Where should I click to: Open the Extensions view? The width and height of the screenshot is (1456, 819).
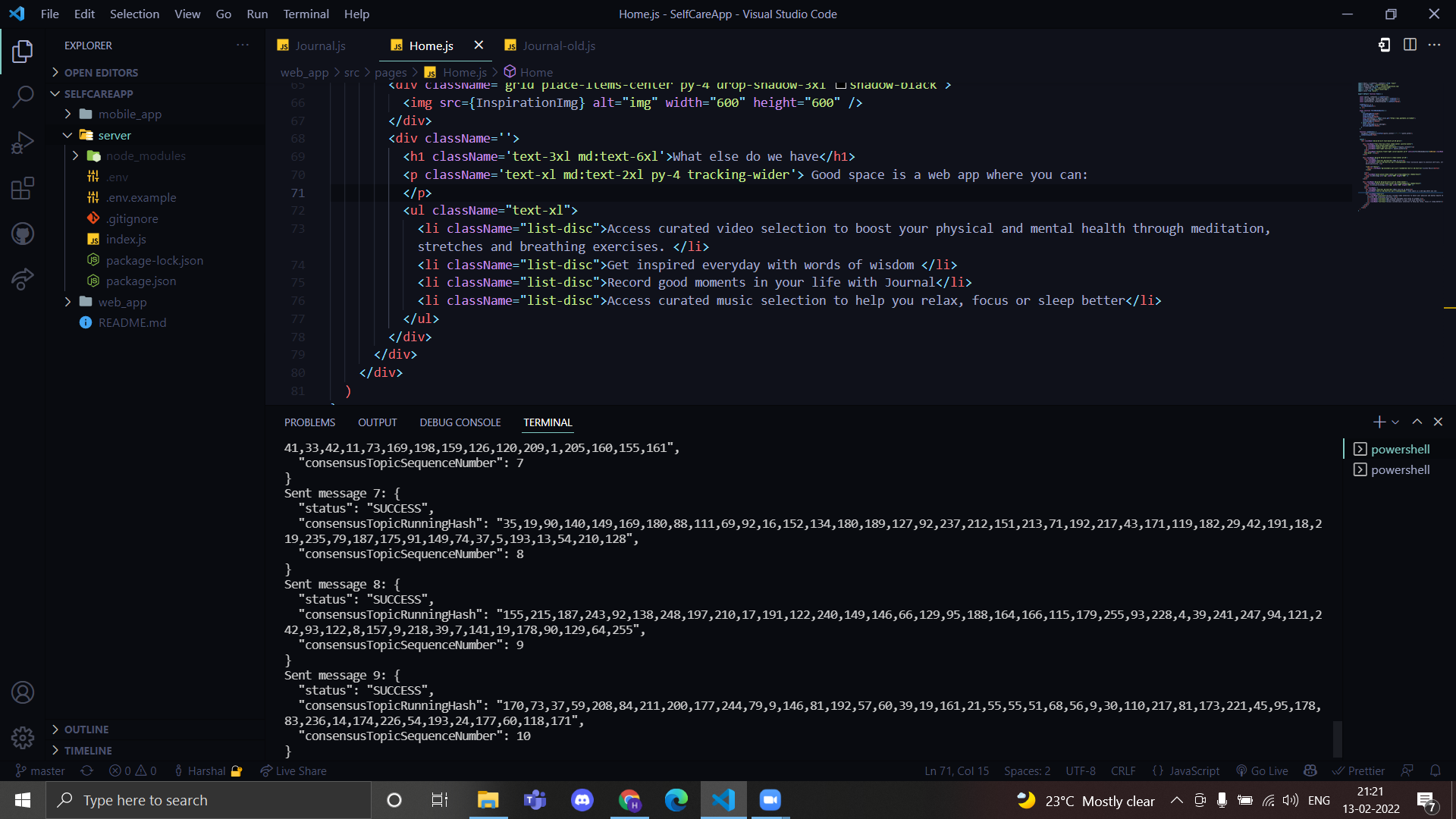(23, 187)
